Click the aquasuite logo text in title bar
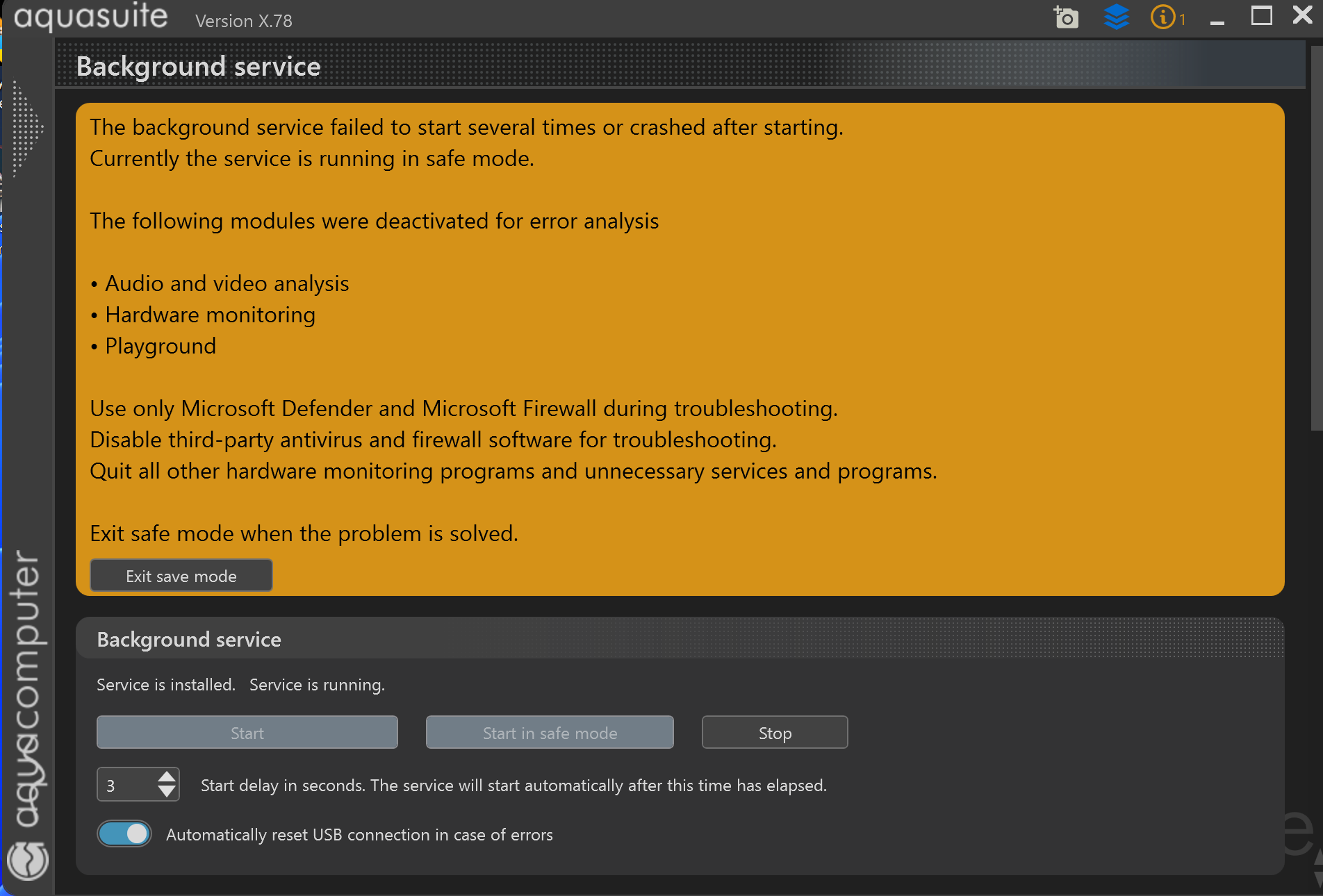Screen dimensions: 1323x896 click(91, 17)
